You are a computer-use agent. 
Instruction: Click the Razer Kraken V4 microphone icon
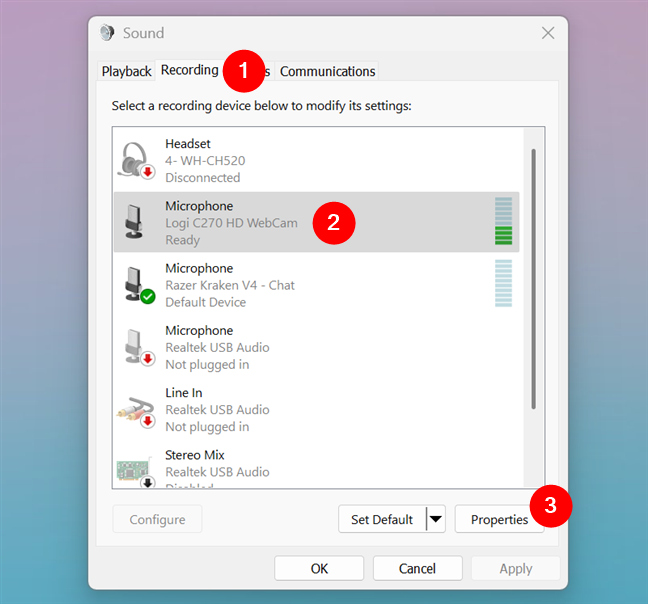138,285
